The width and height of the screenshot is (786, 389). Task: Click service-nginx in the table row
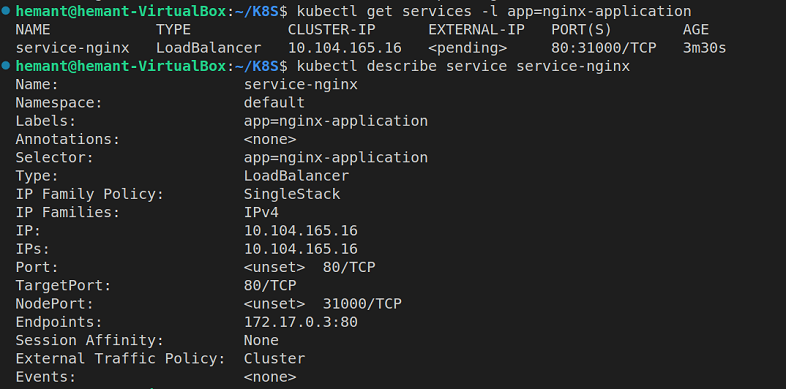(72, 48)
